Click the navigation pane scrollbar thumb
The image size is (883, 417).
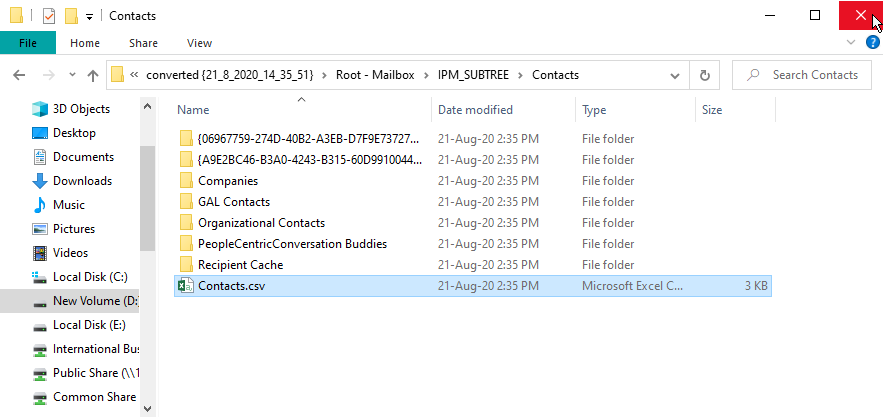pyautogui.click(x=148, y=198)
